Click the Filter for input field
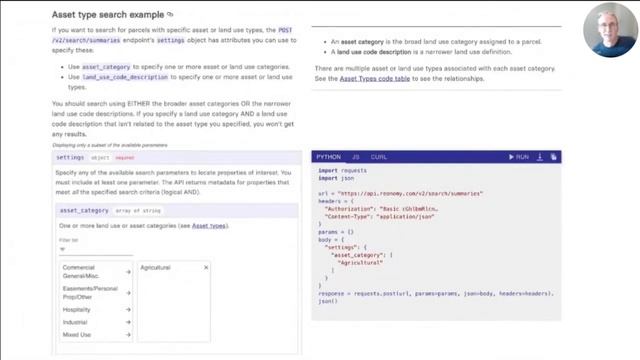This screenshot has height=360, width=640. [96, 249]
